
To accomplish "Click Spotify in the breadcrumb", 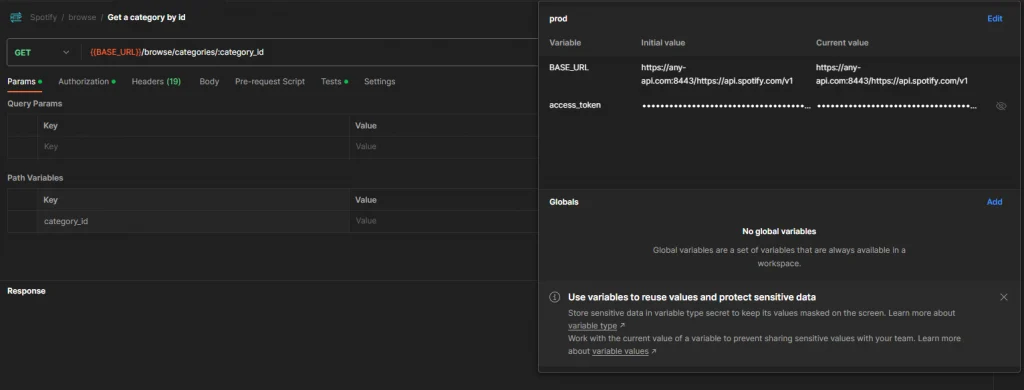I will (43, 18).
